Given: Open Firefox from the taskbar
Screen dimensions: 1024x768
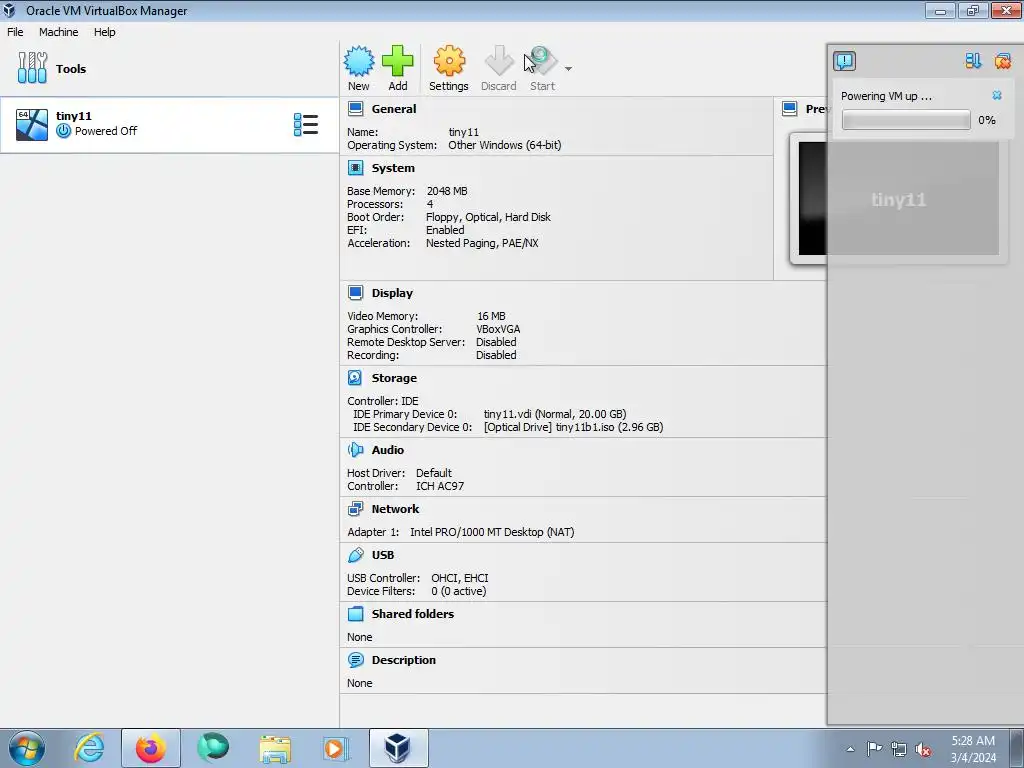Looking at the screenshot, I should click(x=150, y=748).
